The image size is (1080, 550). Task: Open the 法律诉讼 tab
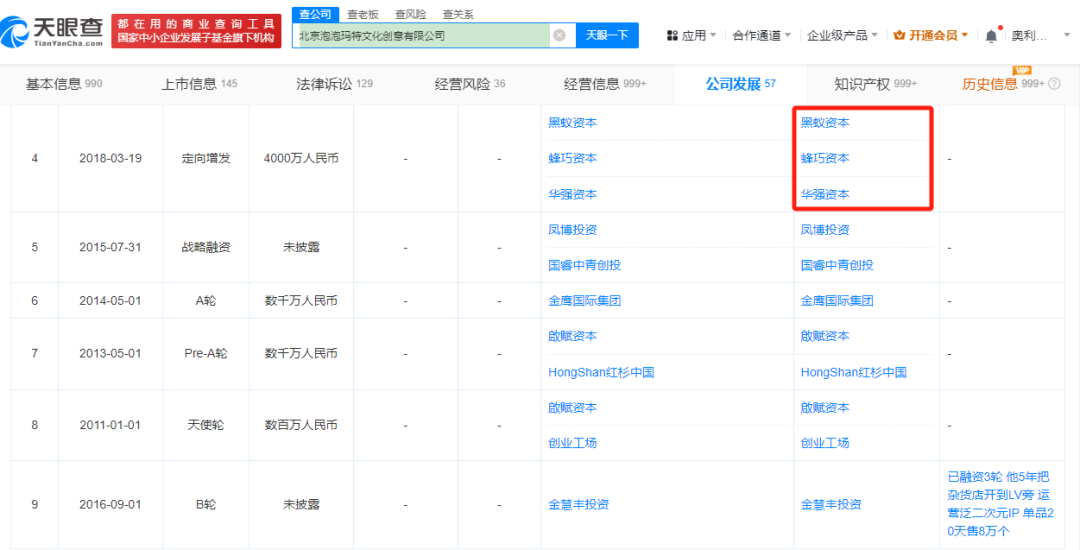tap(334, 84)
